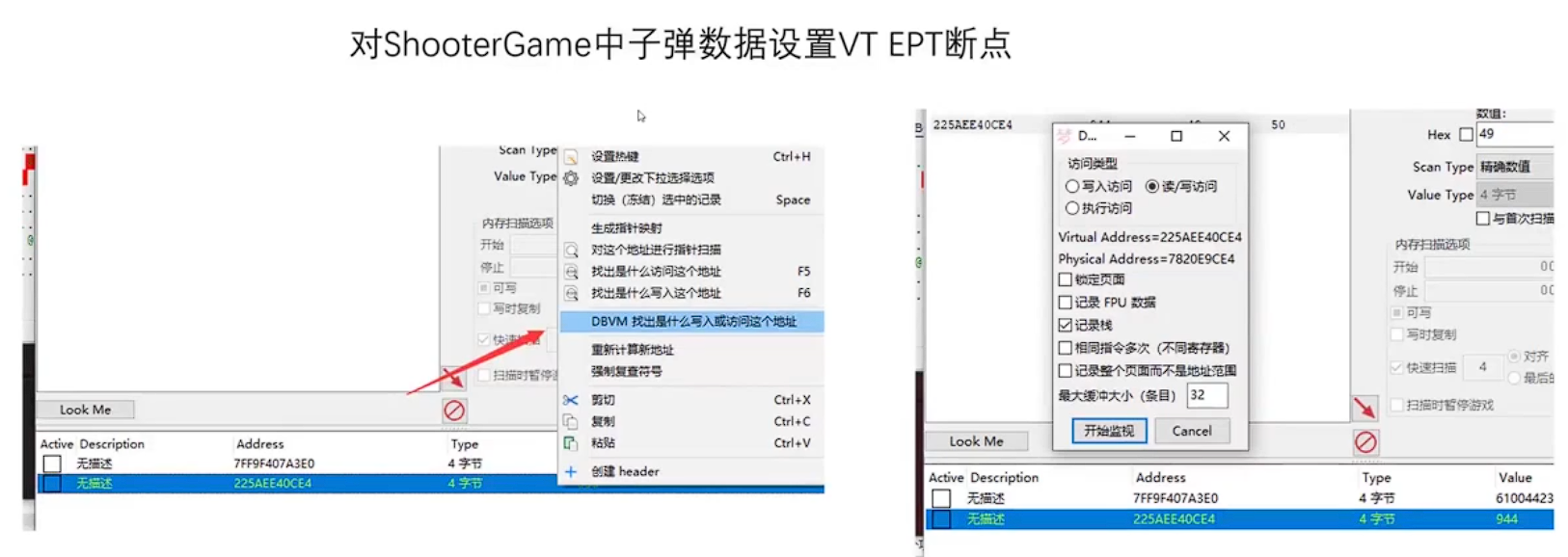Choose 重新计算新地址 from context menu
Image resolution: width=1568 pixels, height=557 pixels.
[x=633, y=350]
